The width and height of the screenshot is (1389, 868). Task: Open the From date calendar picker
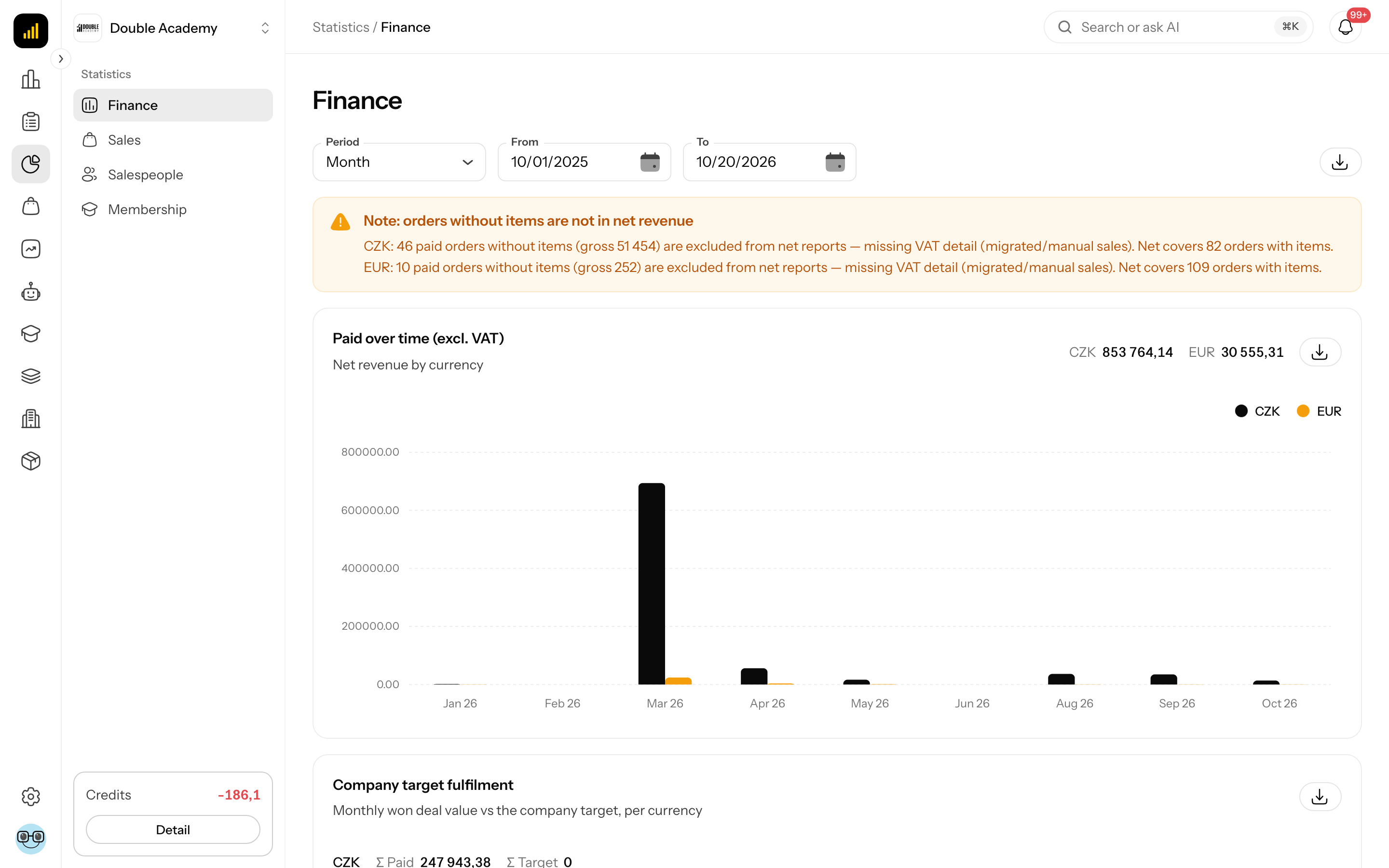tap(650, 162)
